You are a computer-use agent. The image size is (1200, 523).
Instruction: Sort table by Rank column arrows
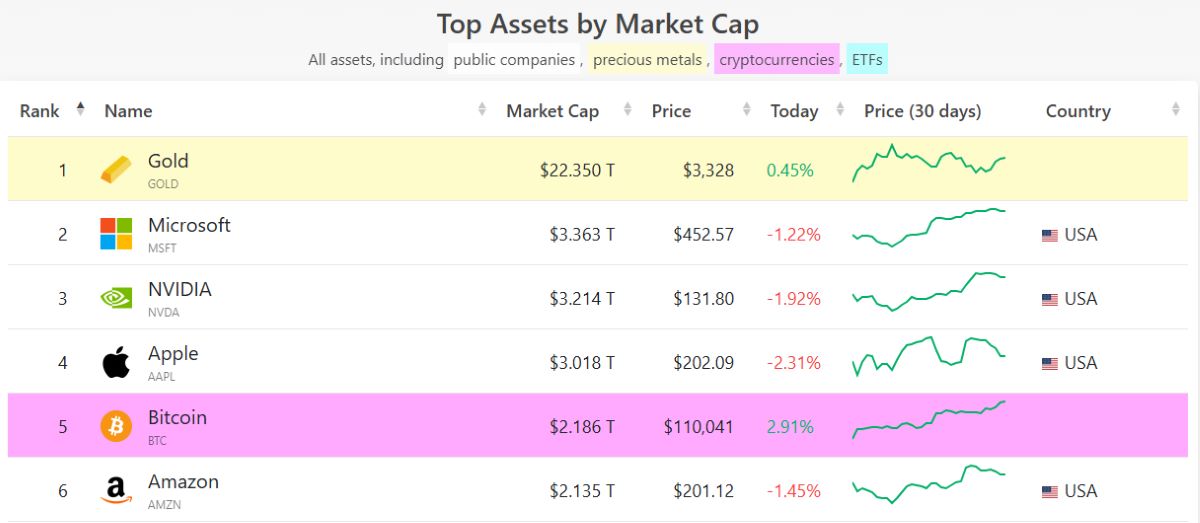pos(80,110)
